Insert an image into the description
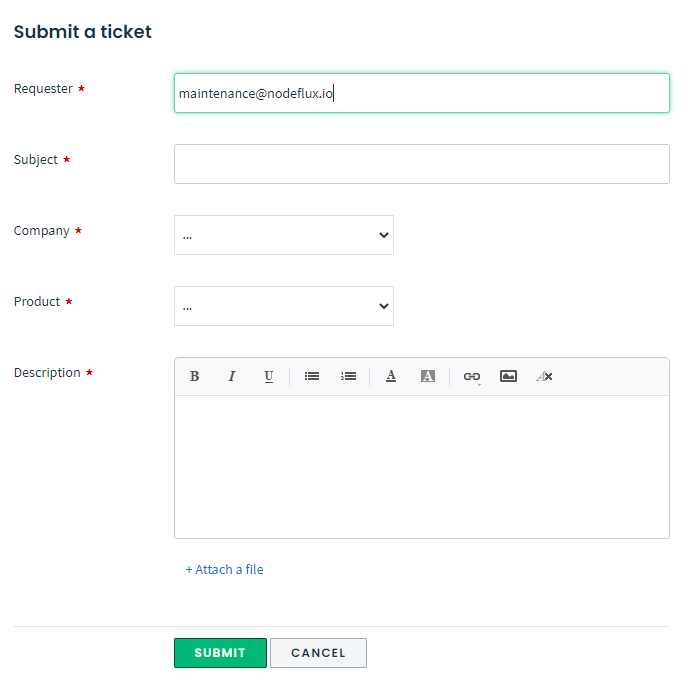The height and width of the screenshot is (697, 696). [x=508, y=377]
